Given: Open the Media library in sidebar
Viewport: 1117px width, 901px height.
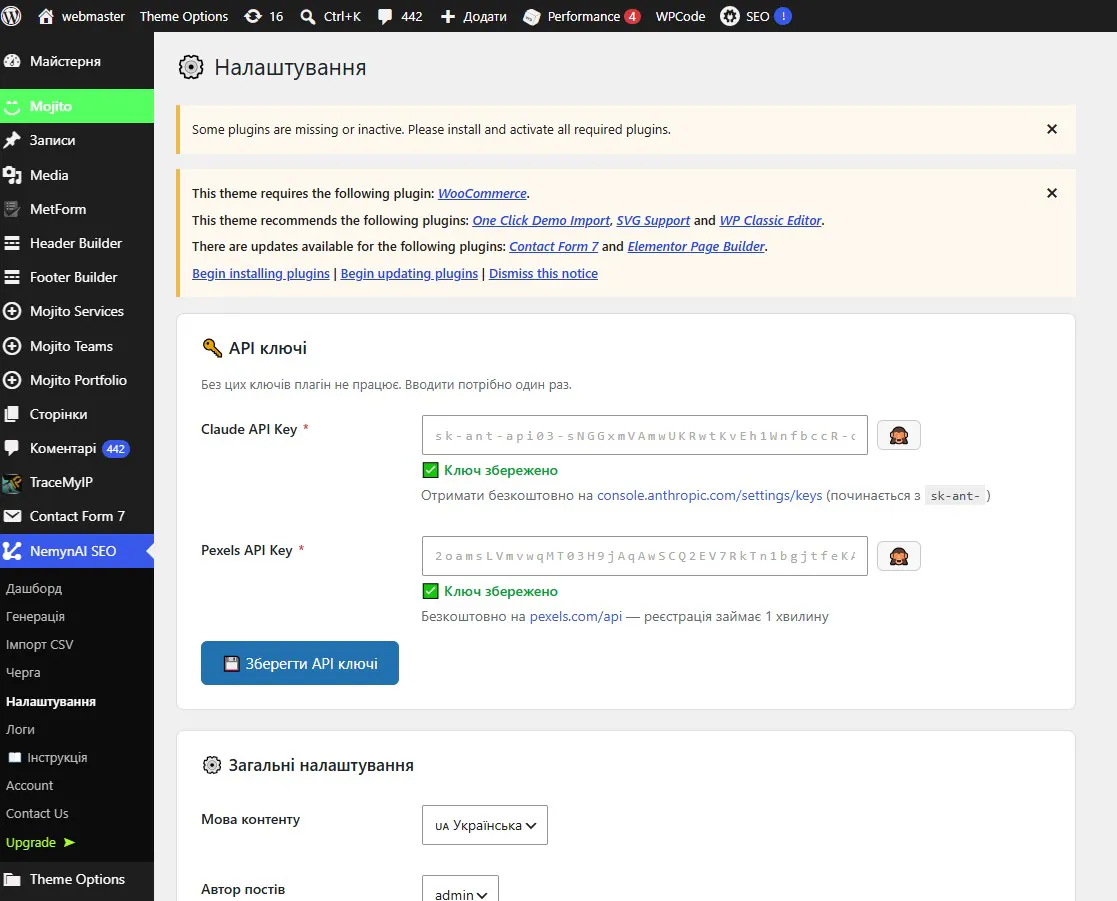Looking at the screenshot, I should coord(77,175).
